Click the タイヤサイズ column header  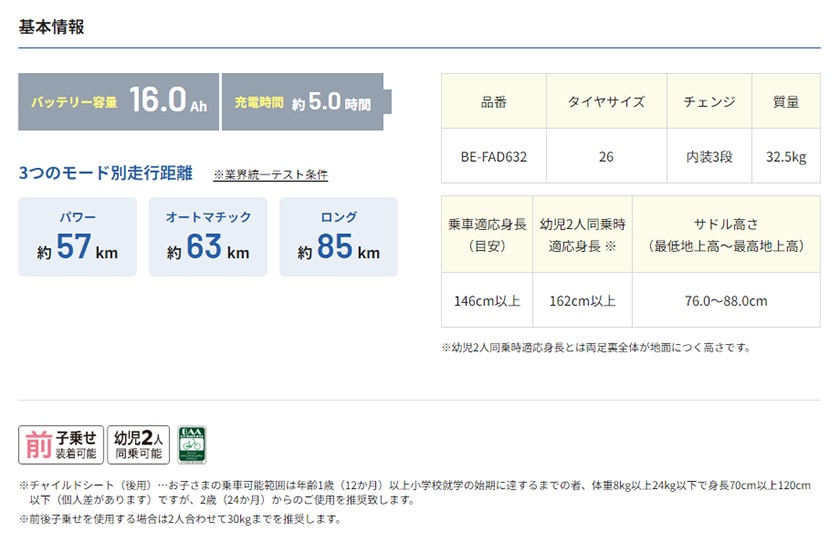click(606, 101)
